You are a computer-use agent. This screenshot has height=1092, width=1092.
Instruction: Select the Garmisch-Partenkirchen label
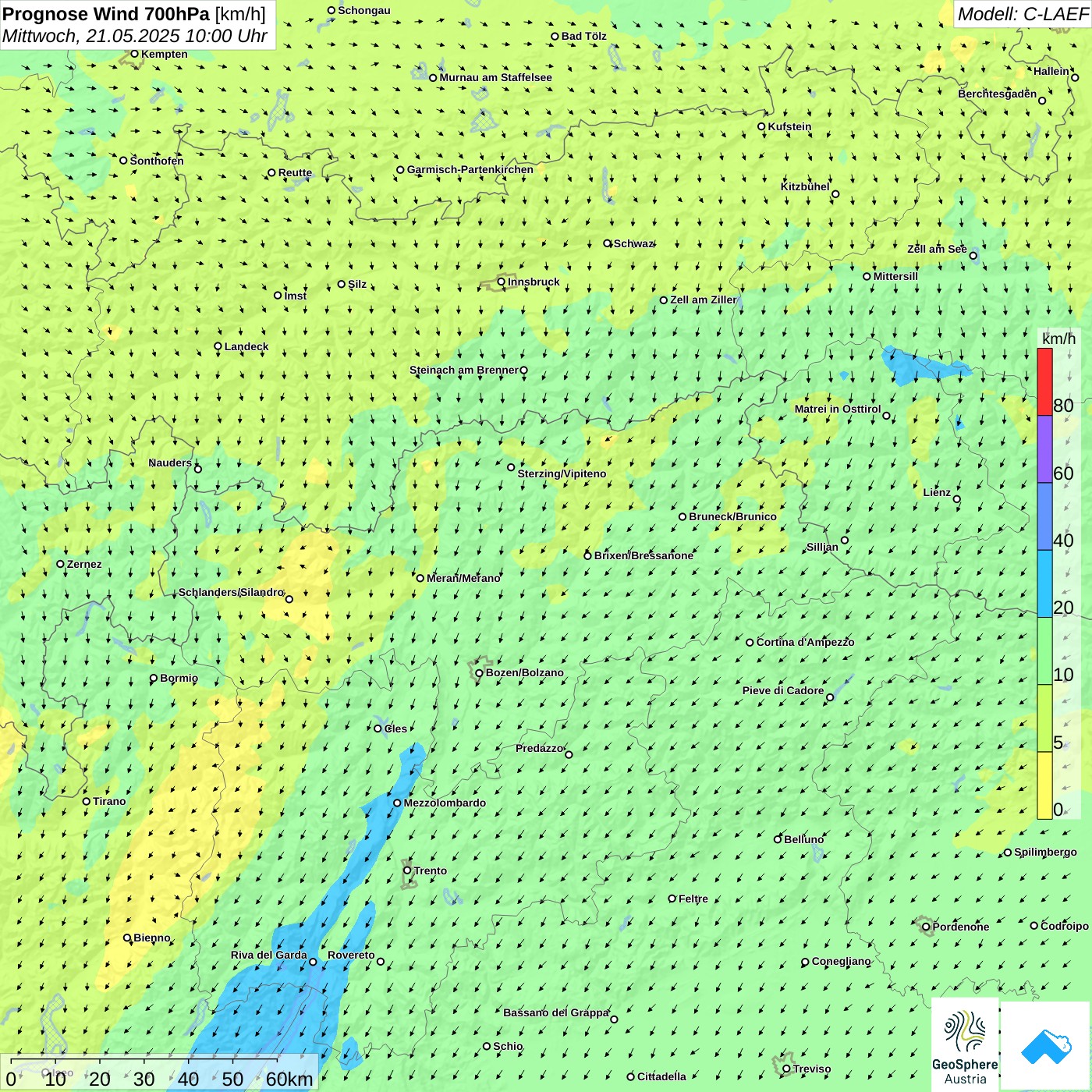(470, 169)
